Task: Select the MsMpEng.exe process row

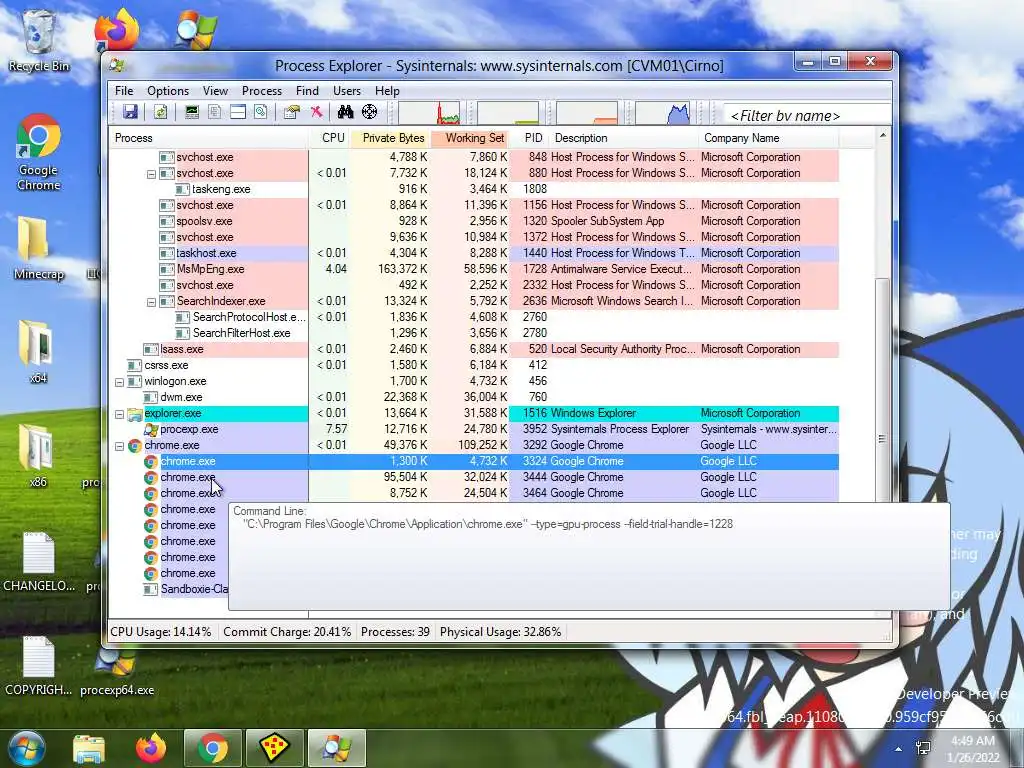Action: 474,269
